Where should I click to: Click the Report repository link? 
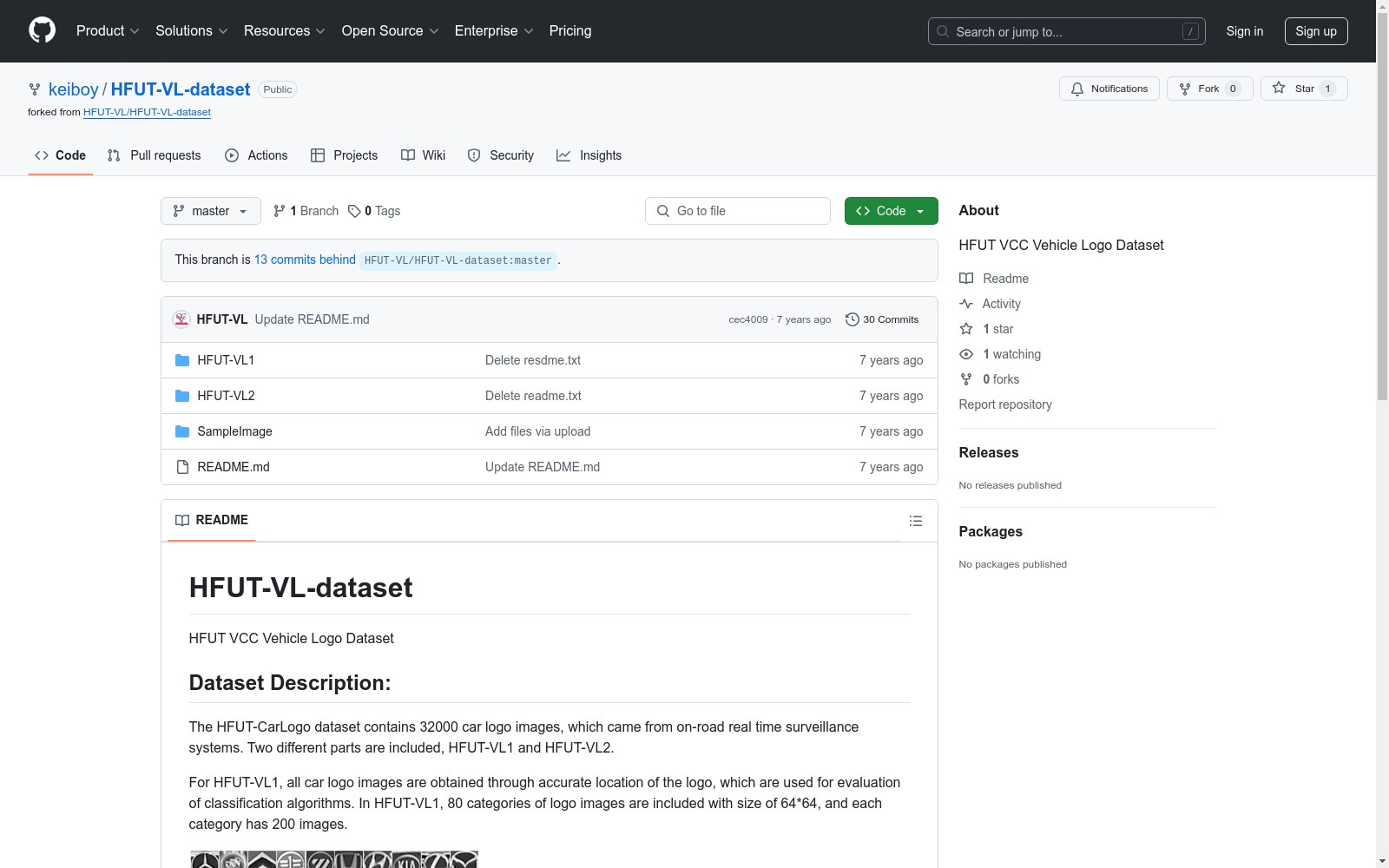1005,404
